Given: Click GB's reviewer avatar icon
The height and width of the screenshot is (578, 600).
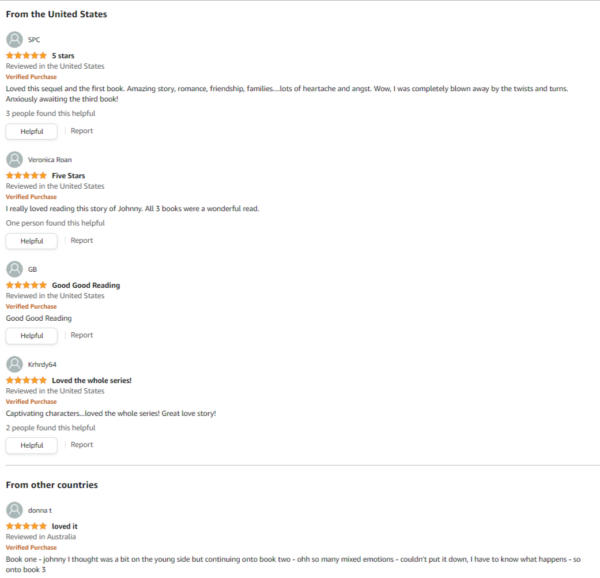Looking at the screenshot, I should 15,269.
